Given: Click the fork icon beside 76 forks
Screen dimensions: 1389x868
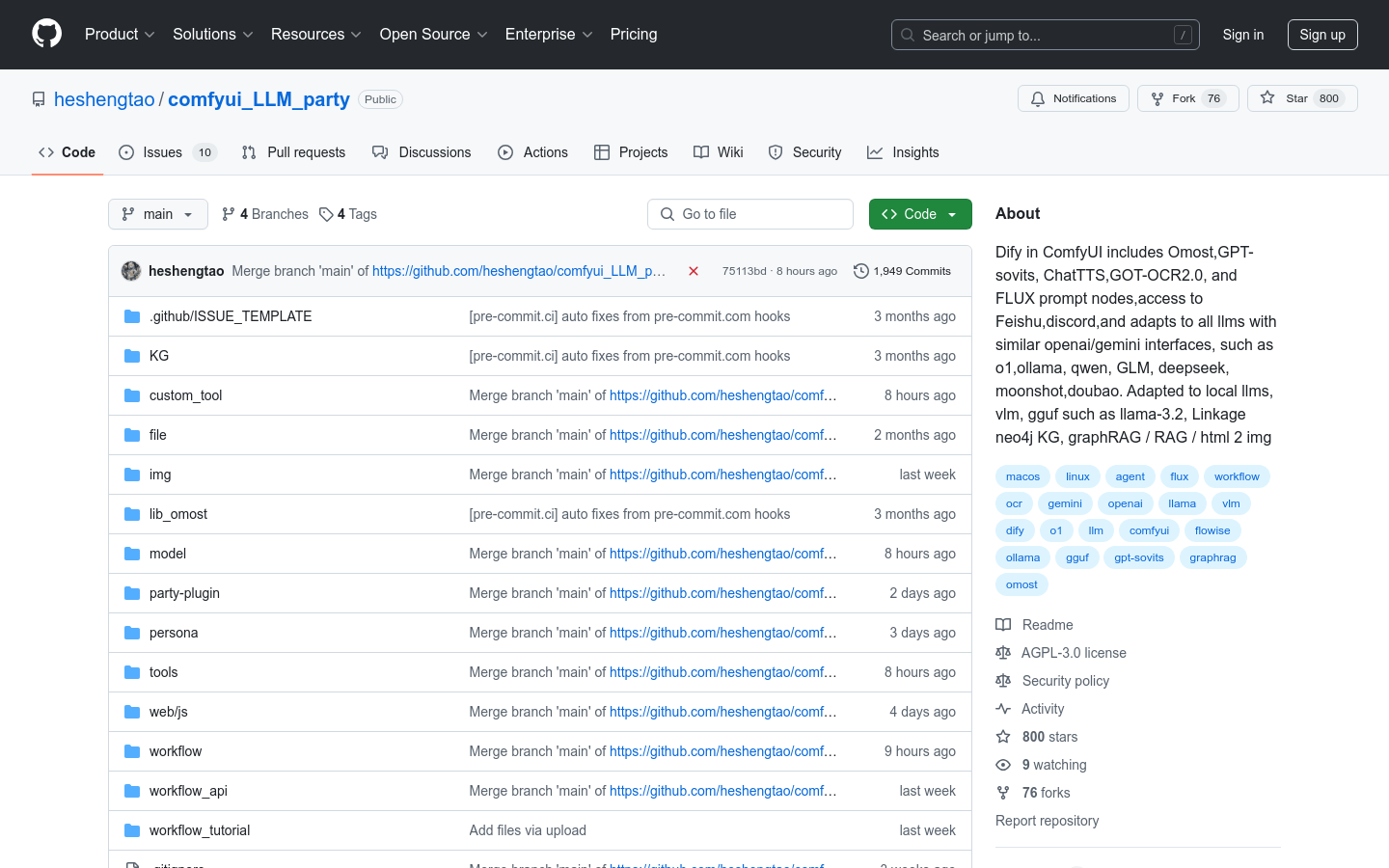Looking at the screenshot, I should pyautogui.click(x=1003, y=793).
